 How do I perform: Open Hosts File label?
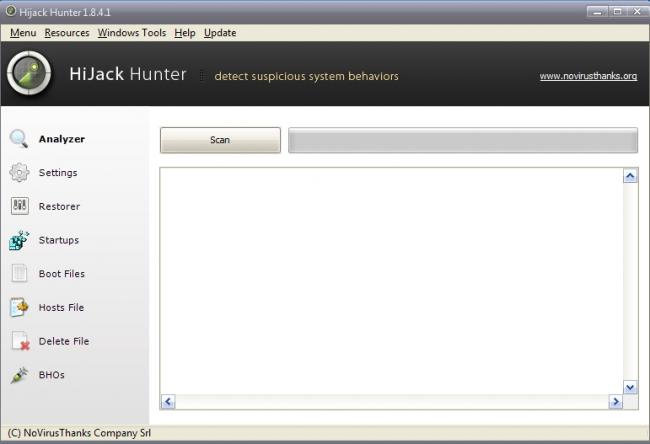click(61, 308)
